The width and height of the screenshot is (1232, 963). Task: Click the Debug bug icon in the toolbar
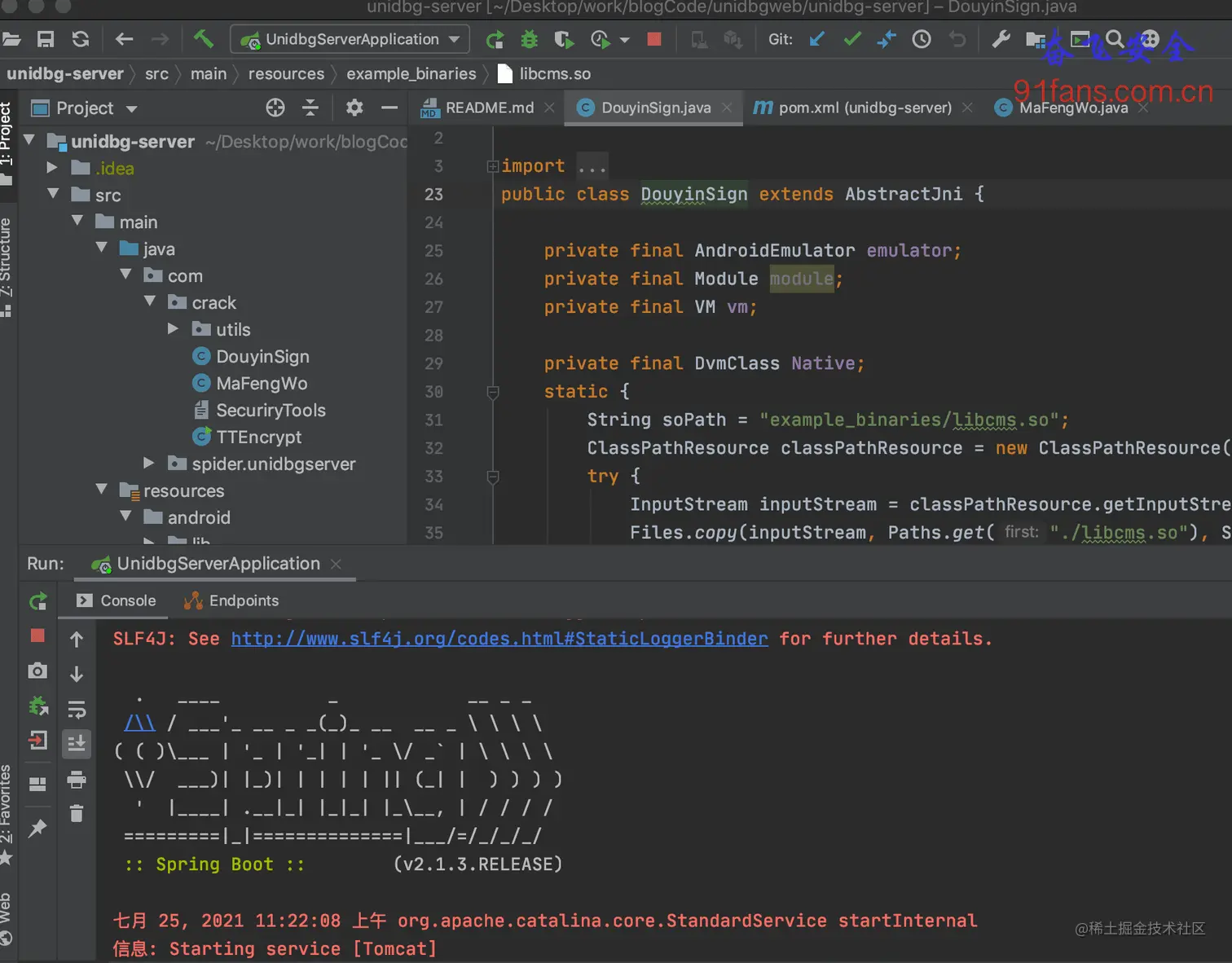pyautogui.click(x=530, y=39)
